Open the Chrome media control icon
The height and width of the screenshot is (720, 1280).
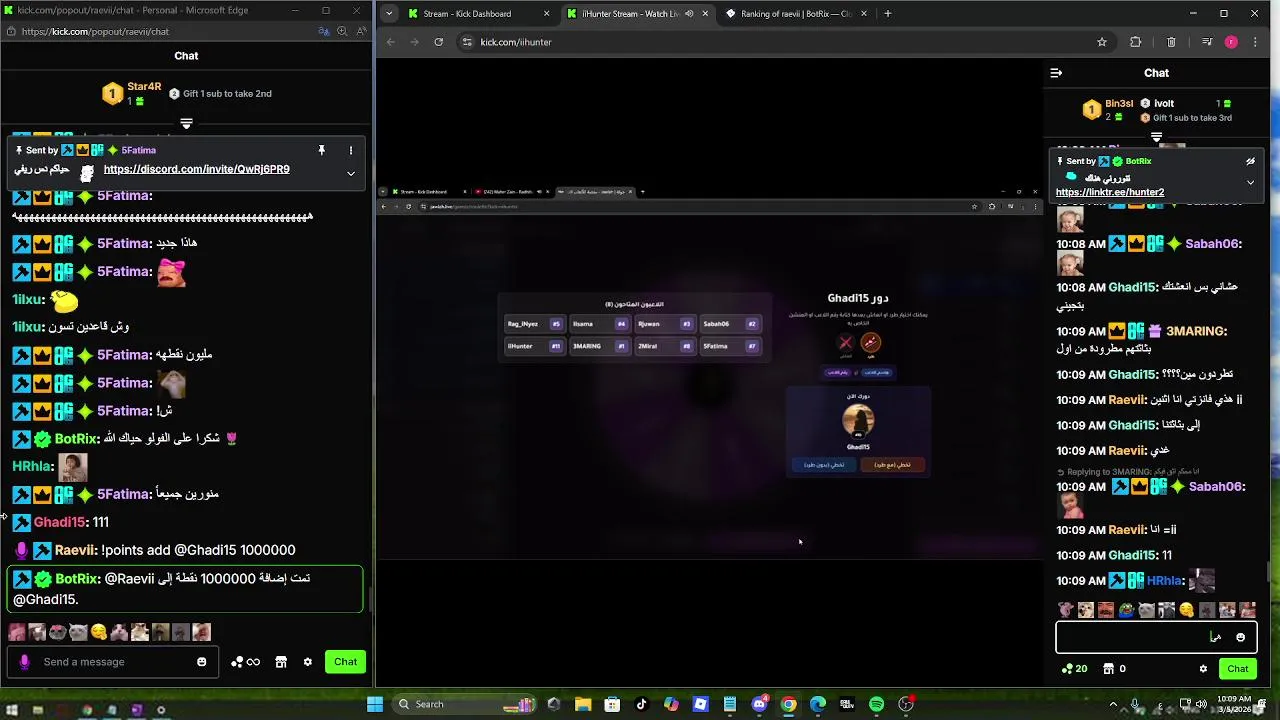click(x=1207, y=42)
